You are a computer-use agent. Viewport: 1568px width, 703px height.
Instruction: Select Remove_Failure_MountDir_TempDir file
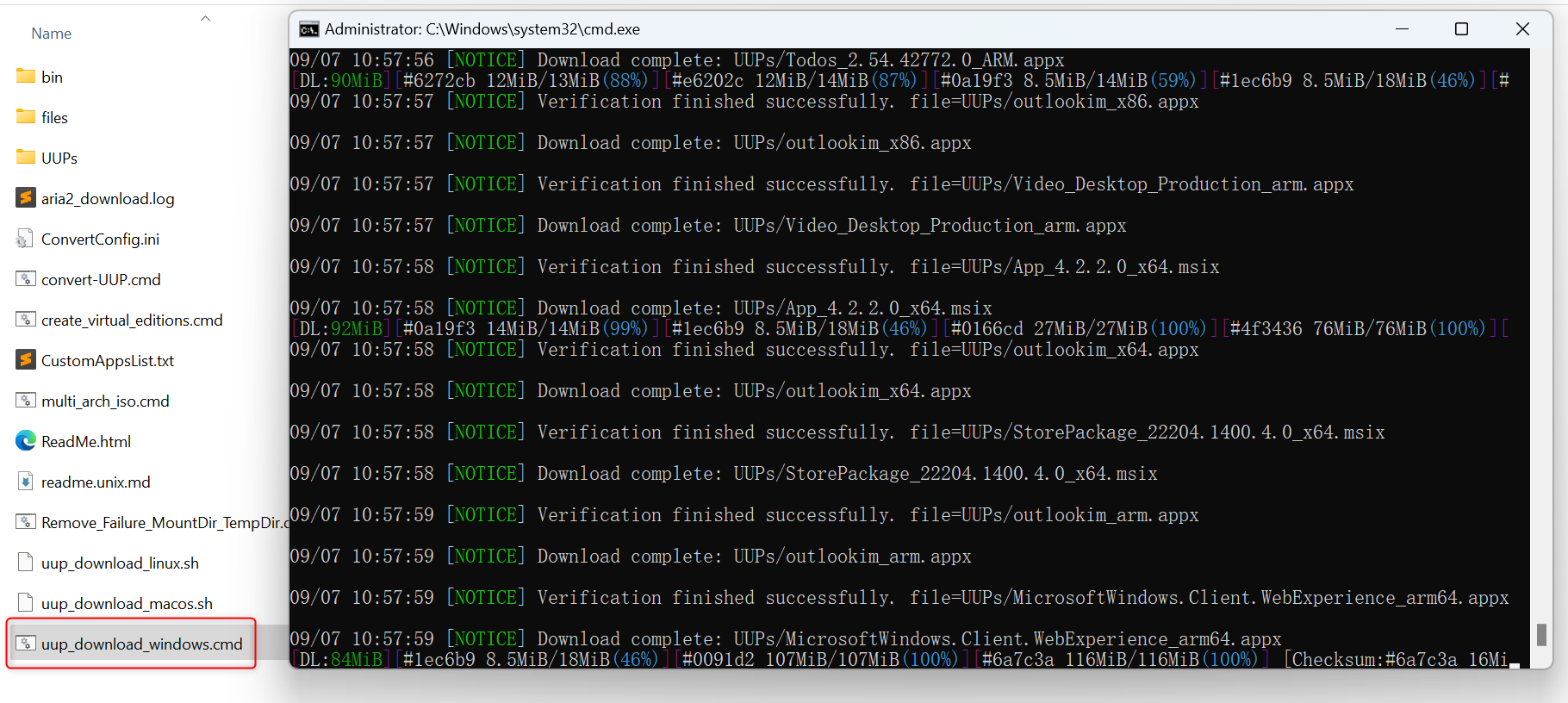pos(161,523)
